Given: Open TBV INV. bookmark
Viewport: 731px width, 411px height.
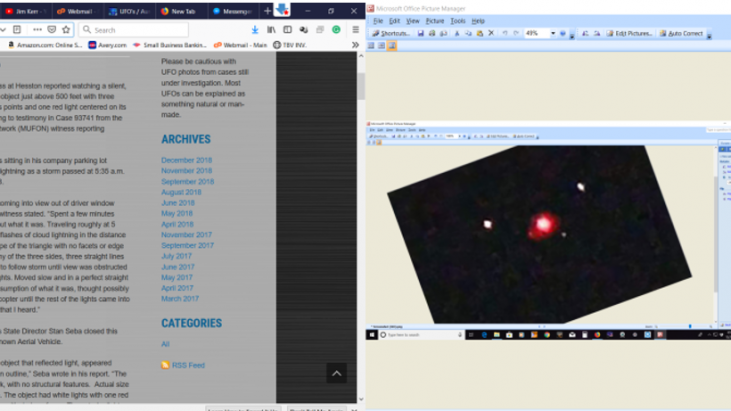Looking at the screenshot, I should [x=290, y=45].
